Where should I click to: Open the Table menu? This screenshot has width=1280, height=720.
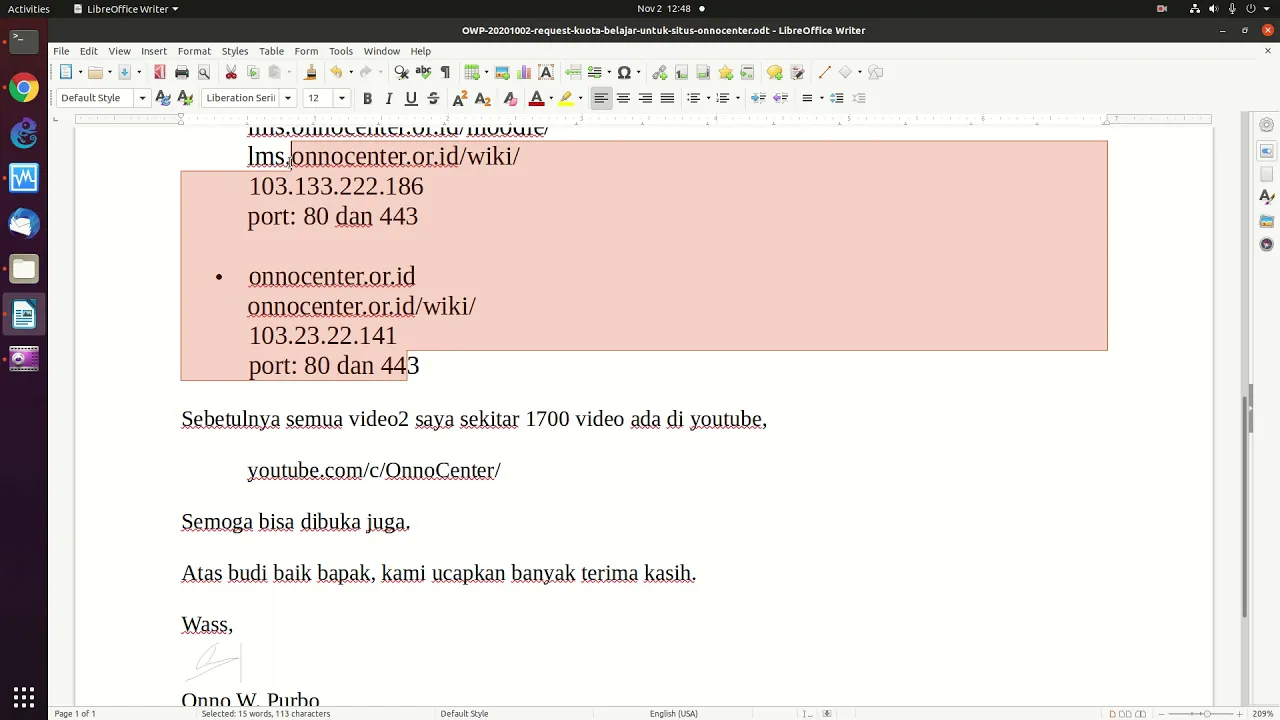271,51
